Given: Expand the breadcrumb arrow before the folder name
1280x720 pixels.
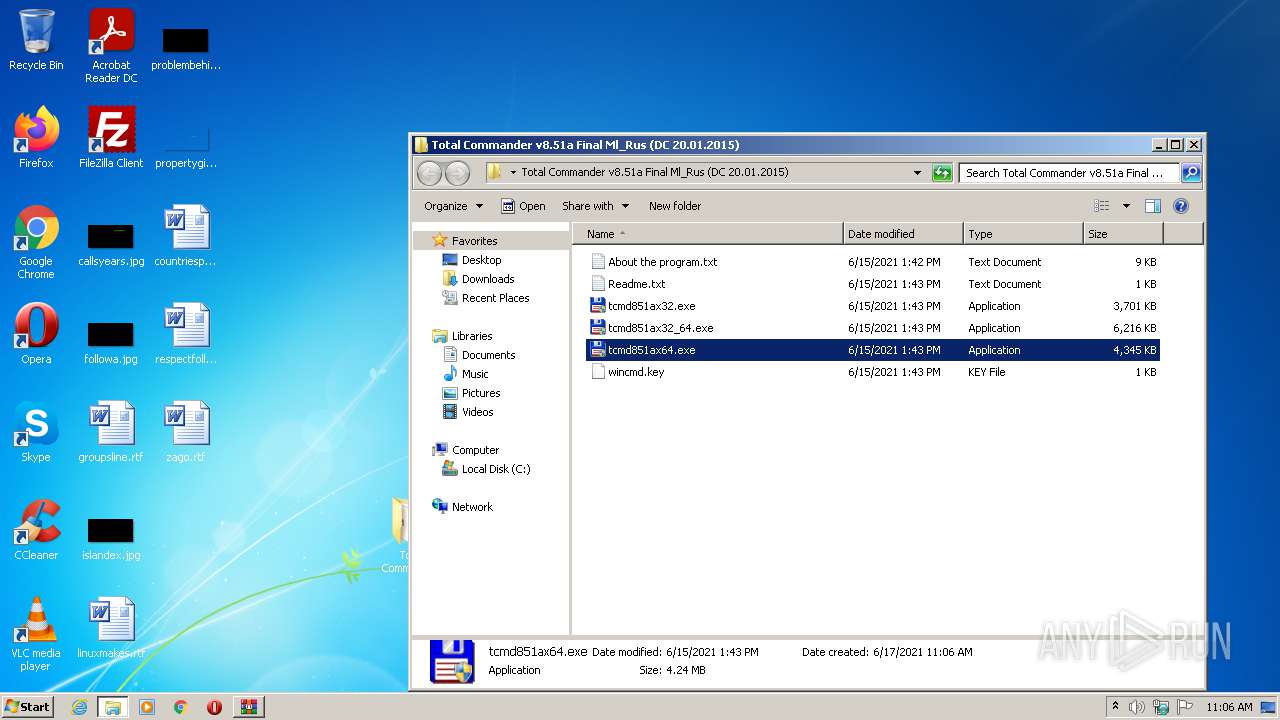Looking at the screenshot, I should pyautogui.click(x=513, y=173).
